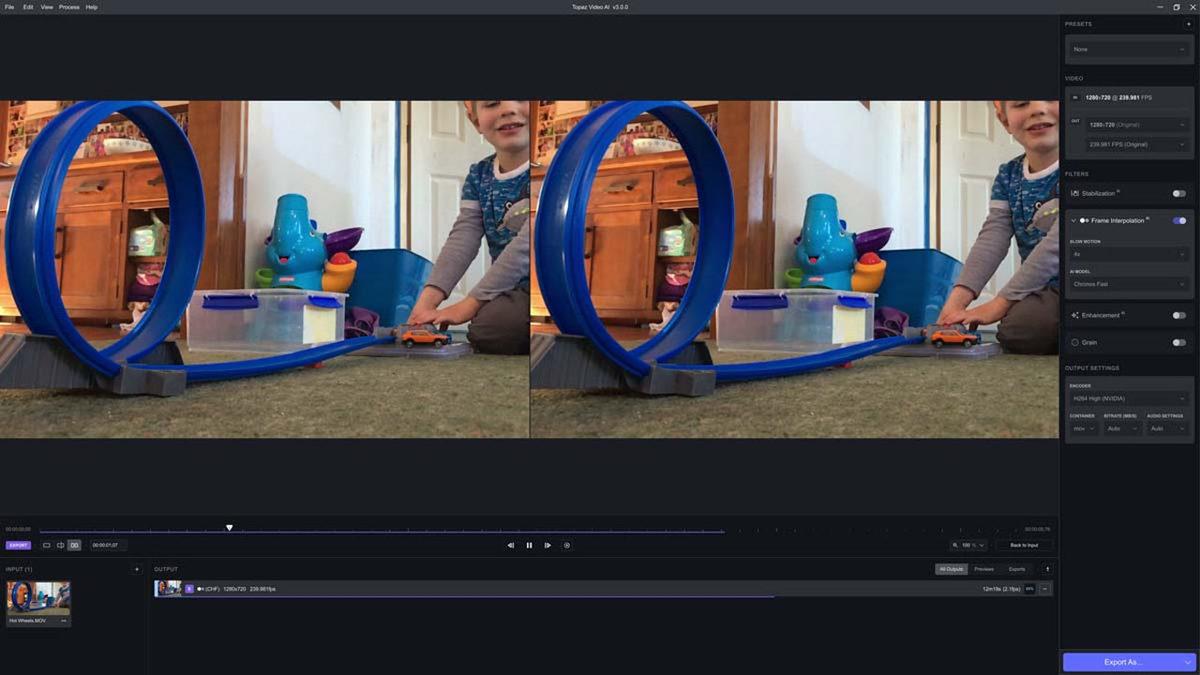This screenshot has width=1200, height=675.
Task: Collapse the Frame Interpolation section chevron
Action: click(1072, 220)
